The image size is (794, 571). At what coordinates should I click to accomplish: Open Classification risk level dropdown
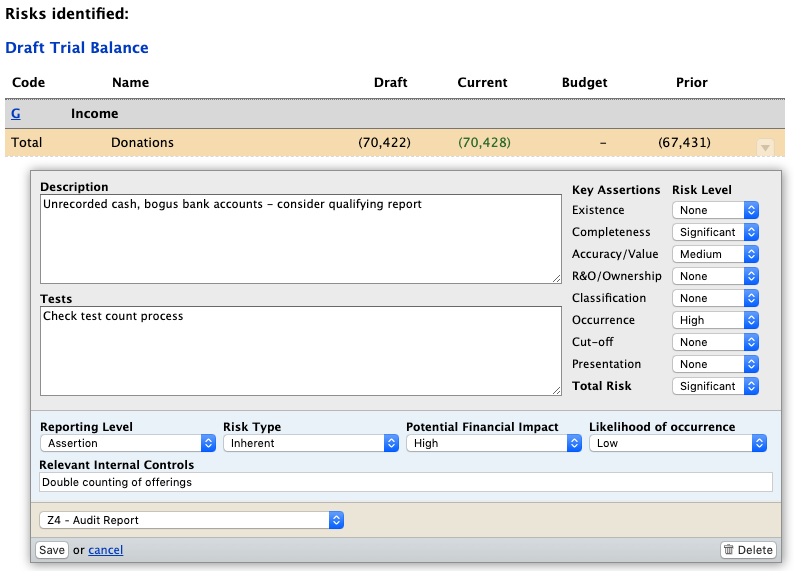[715, 298]
